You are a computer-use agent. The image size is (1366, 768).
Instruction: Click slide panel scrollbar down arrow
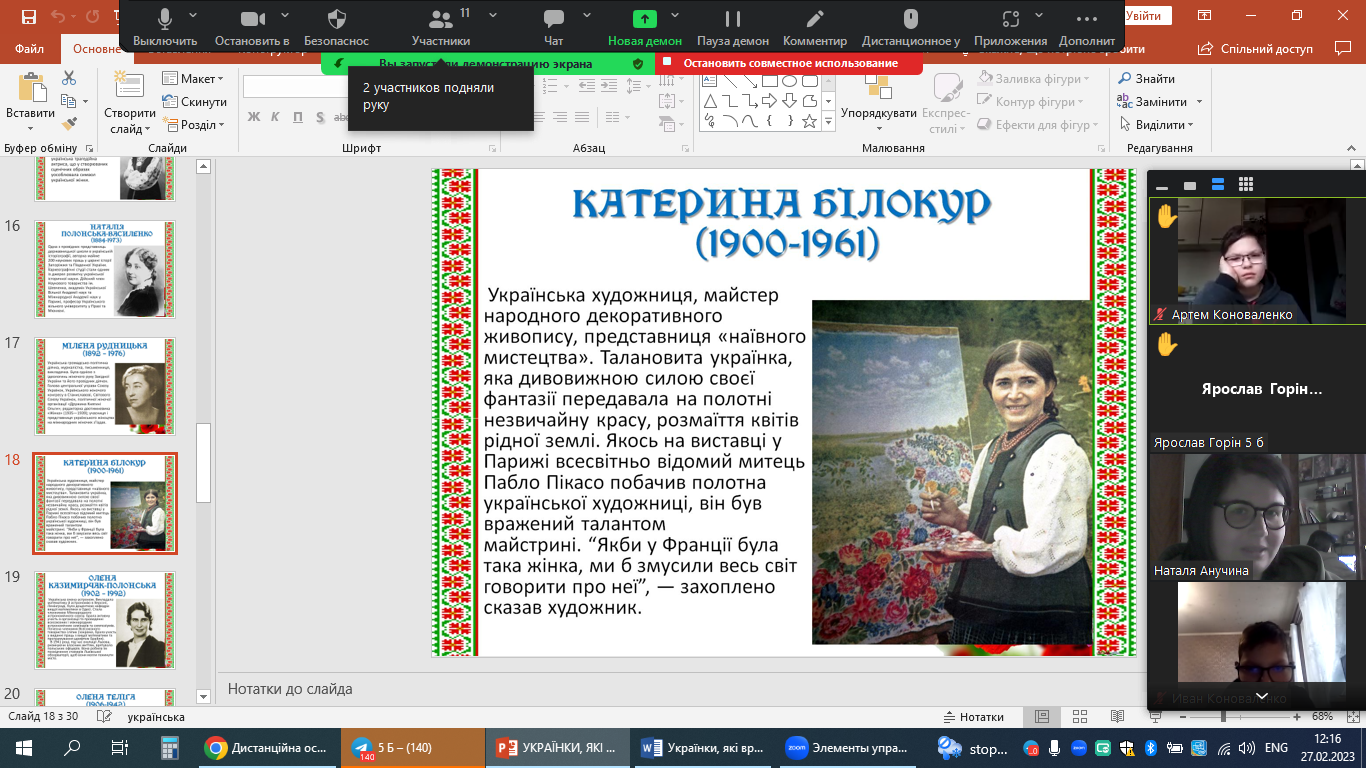point(203,697)
